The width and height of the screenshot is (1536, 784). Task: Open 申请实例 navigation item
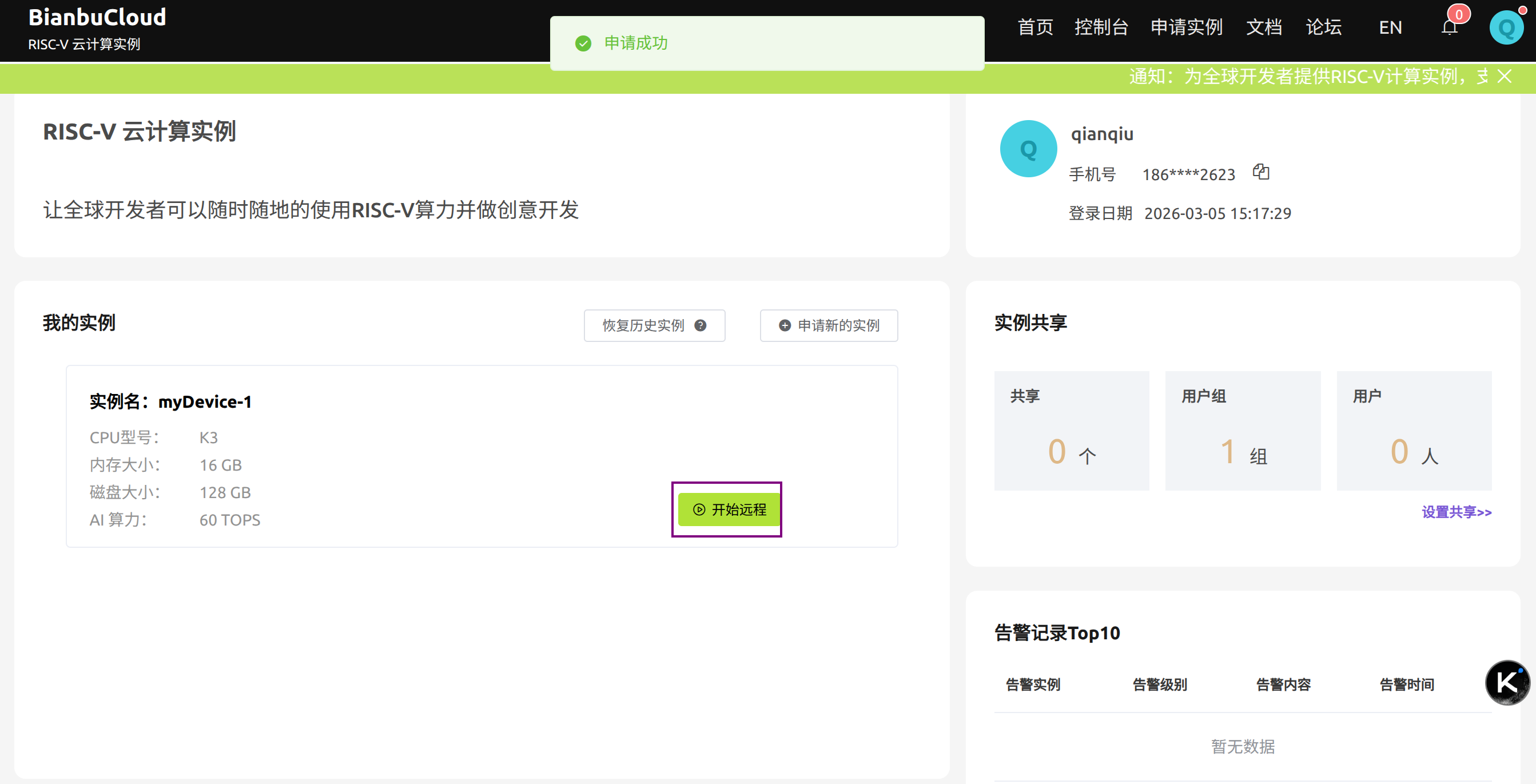(x=1186, y=27)
